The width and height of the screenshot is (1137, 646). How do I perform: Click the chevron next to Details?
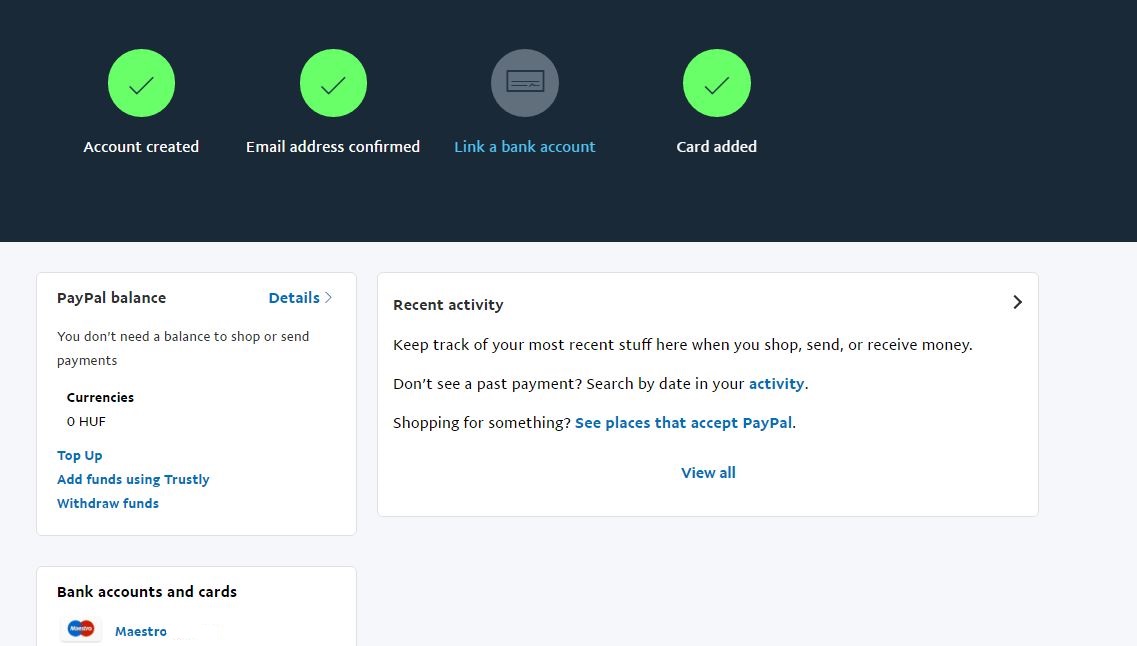tap(329, 298)
